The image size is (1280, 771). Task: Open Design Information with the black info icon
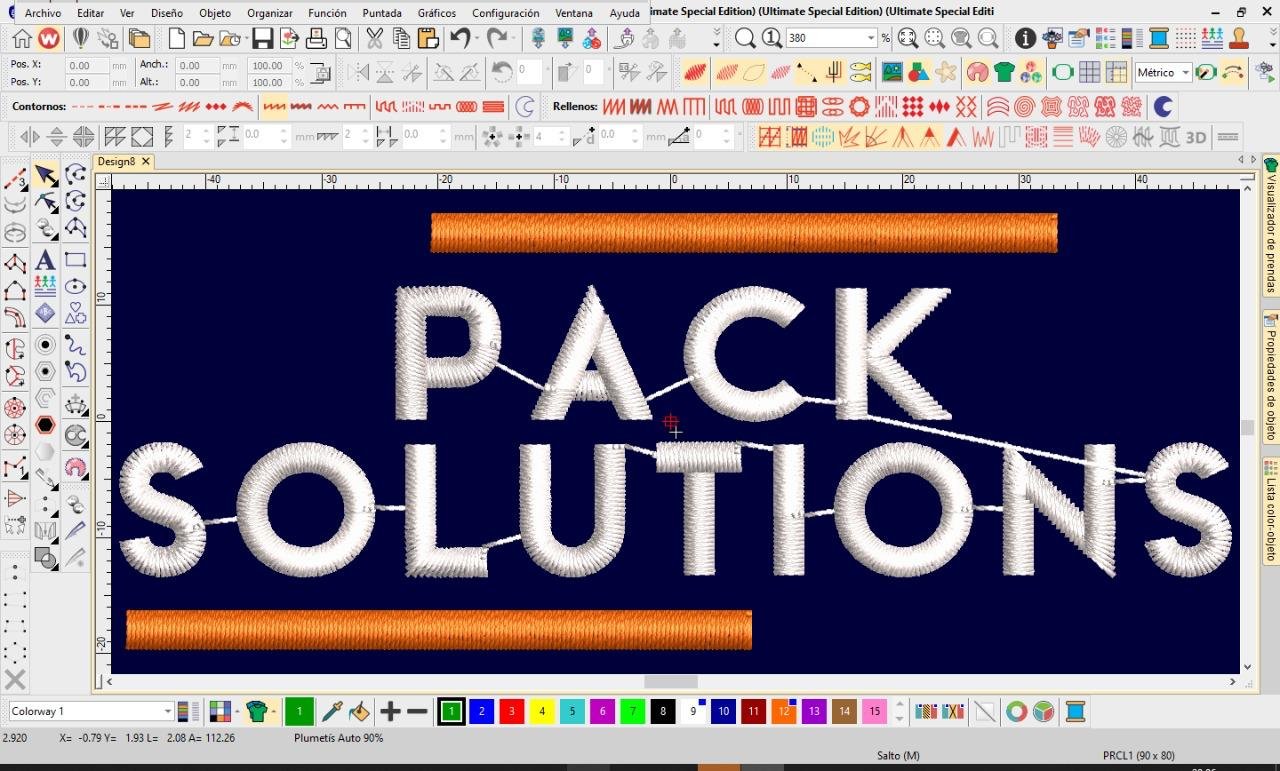click(1025, 39)
